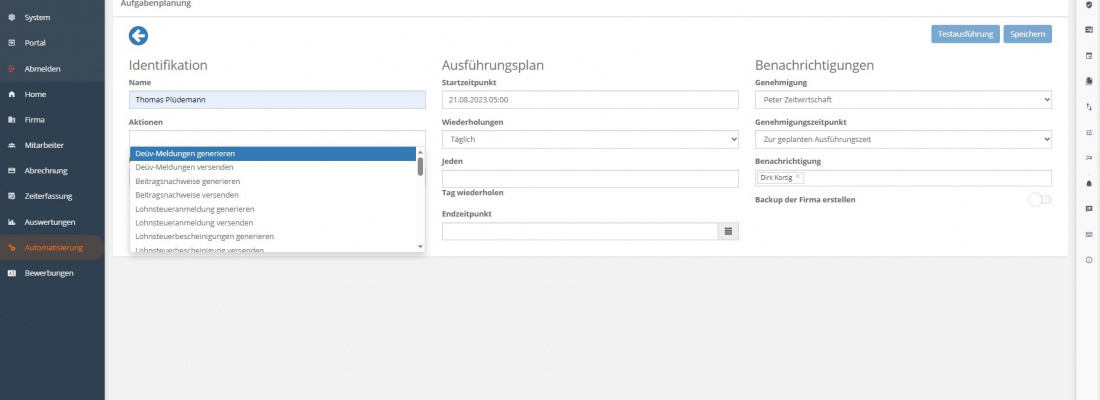Image resolution: width=1100 pixels, height=400 pixels.
Task: Open the Abrechnung text link in sidebar
Action: coord(46,171)
